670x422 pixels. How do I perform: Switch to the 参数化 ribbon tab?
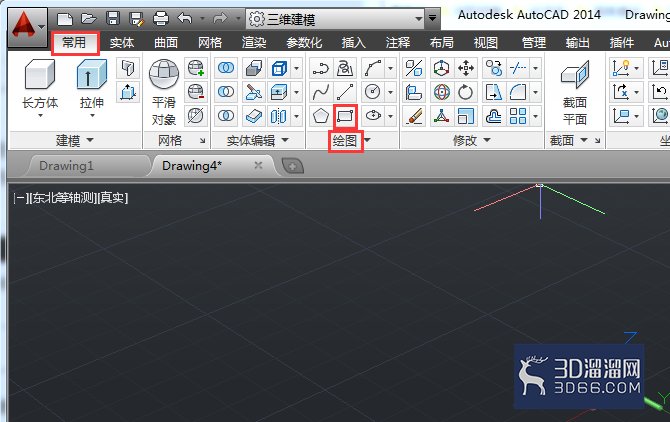coord(304,43)
